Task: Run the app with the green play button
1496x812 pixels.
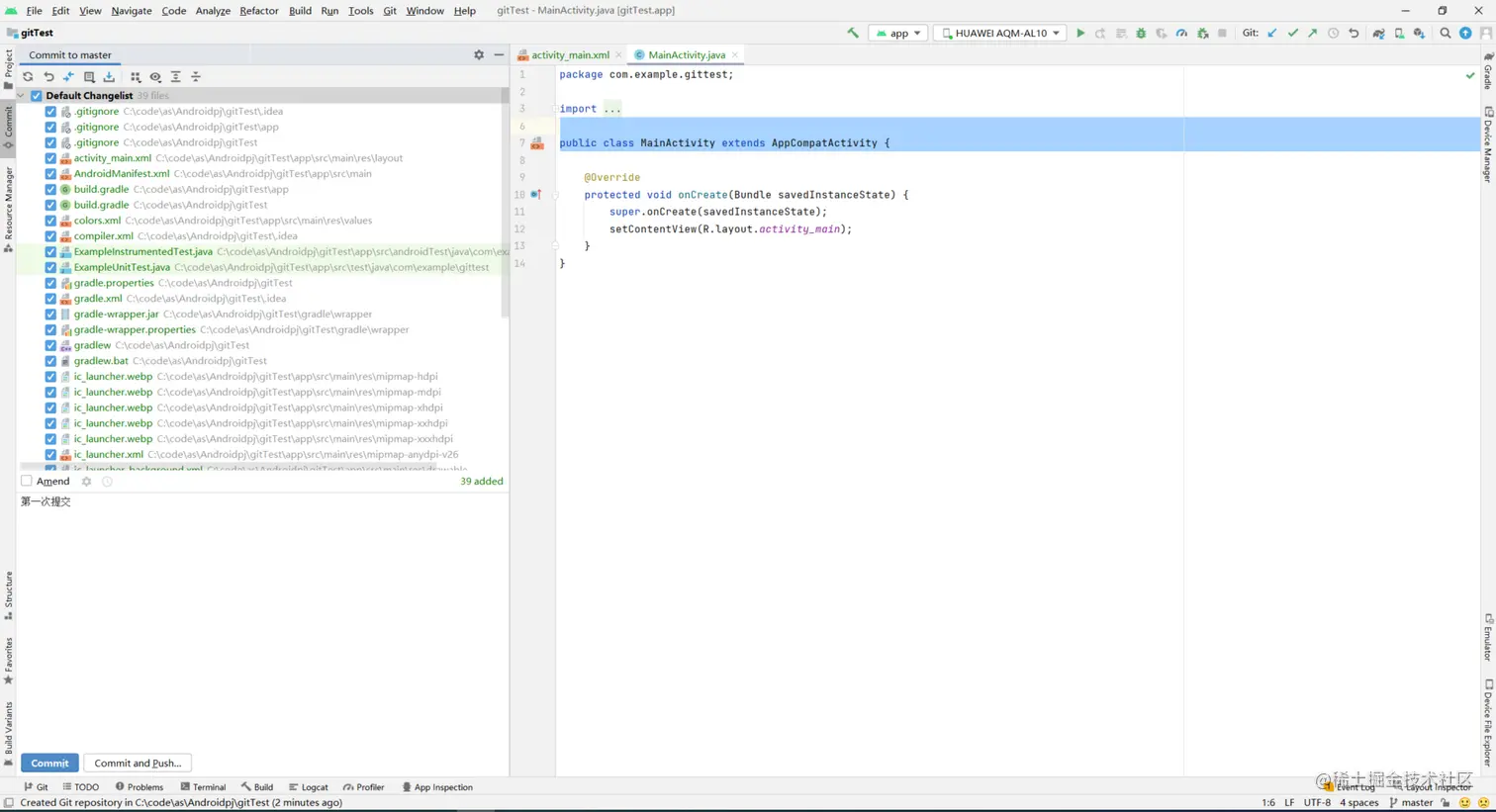Action: tap(1080, 33)
